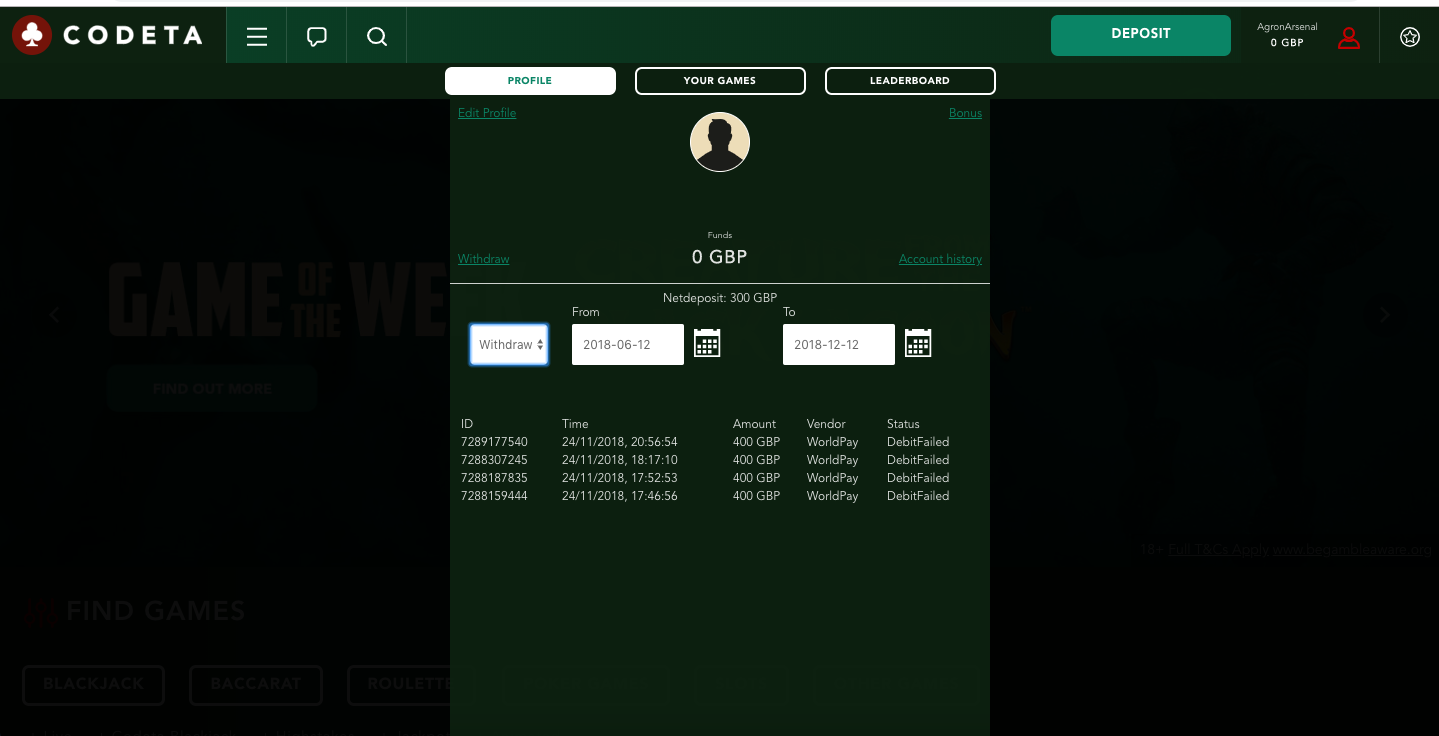Click the DEPOSIT button
Screen dimensions: 1439x736
(1141, 35)
